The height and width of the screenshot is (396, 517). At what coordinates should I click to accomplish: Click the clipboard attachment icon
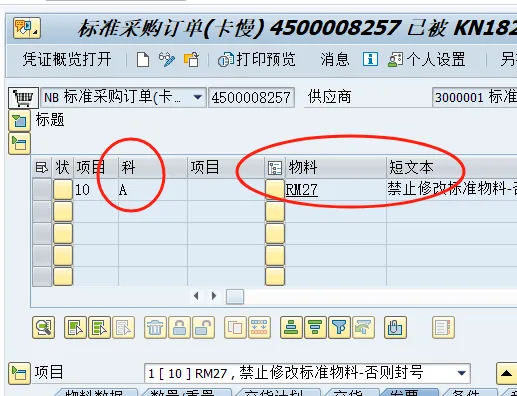395,327
